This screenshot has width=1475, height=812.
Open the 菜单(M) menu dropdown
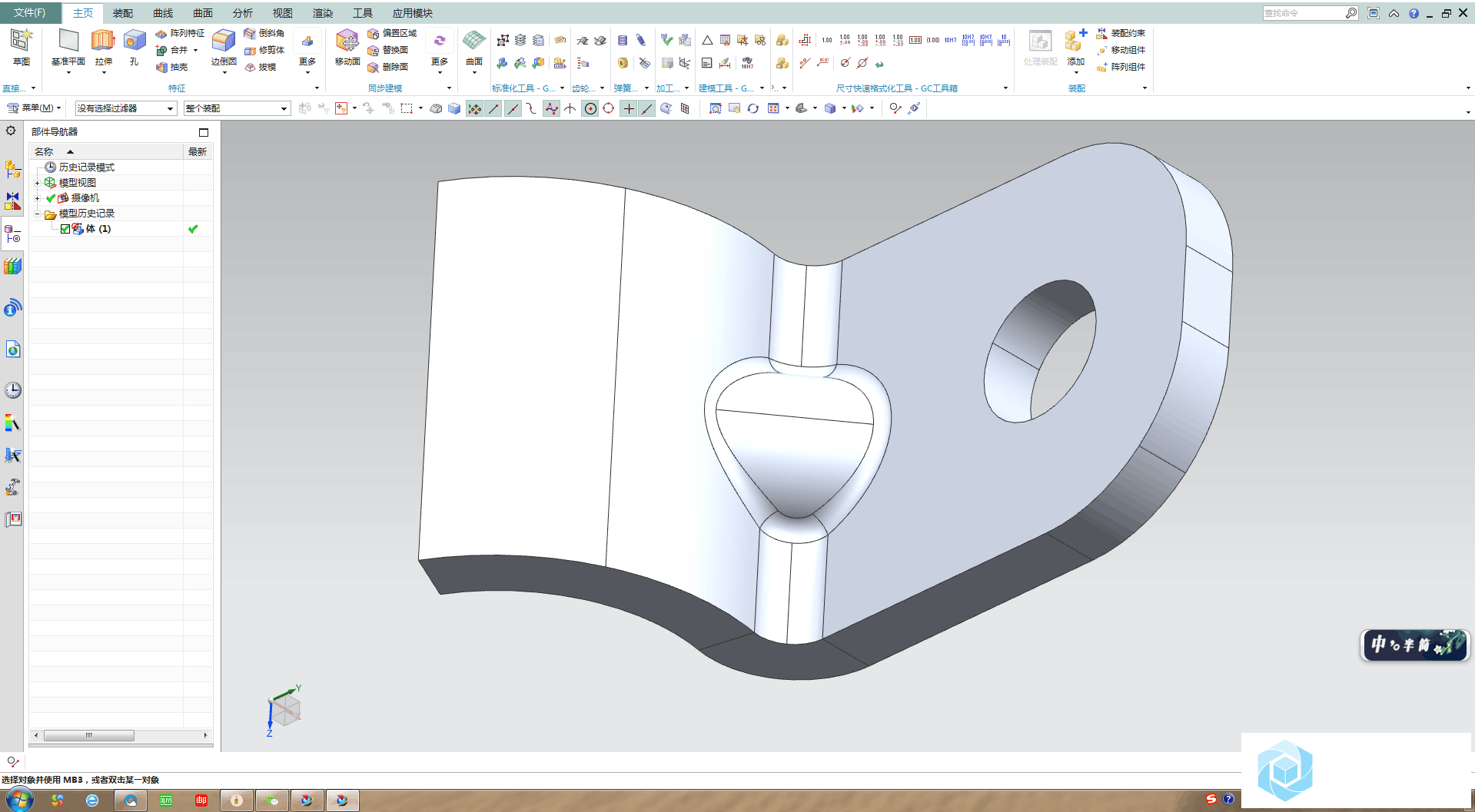coord(34,108)
